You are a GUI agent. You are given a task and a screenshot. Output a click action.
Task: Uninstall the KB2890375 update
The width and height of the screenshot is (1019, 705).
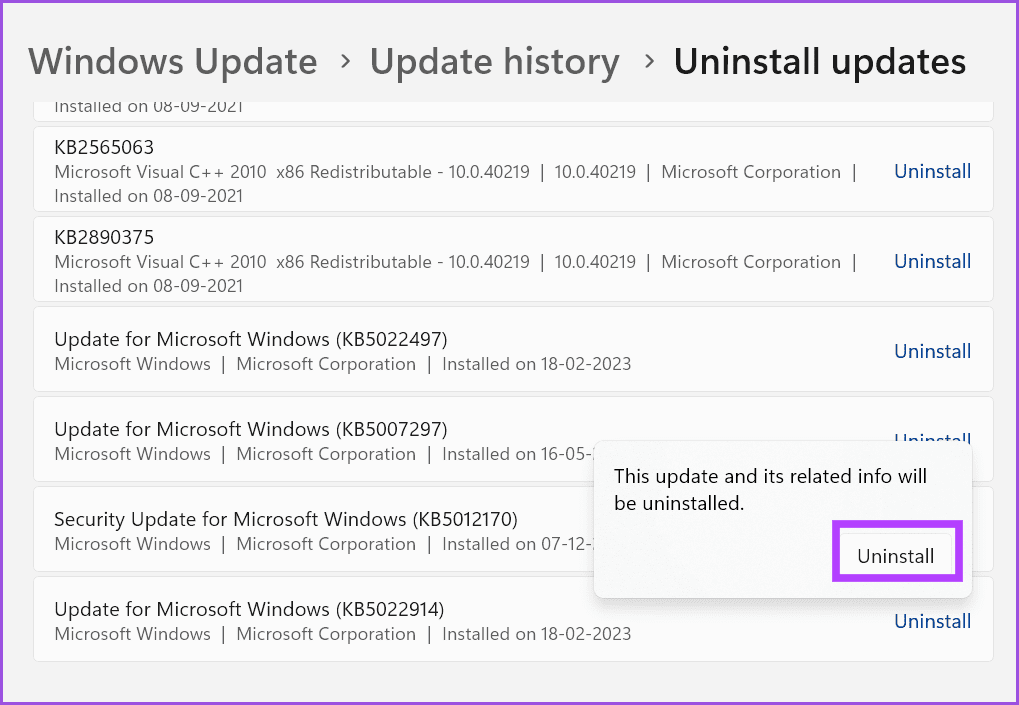[932, 262]
